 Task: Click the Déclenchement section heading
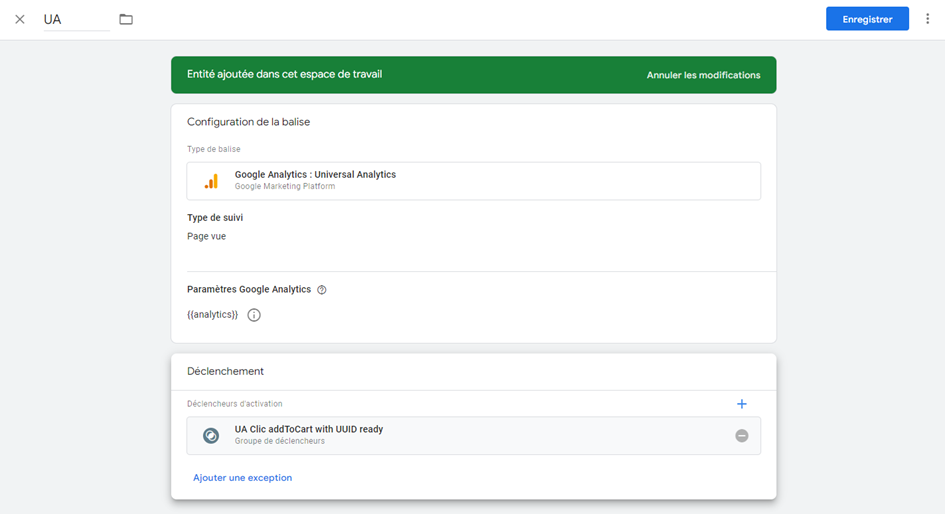[x=225, y=371]
